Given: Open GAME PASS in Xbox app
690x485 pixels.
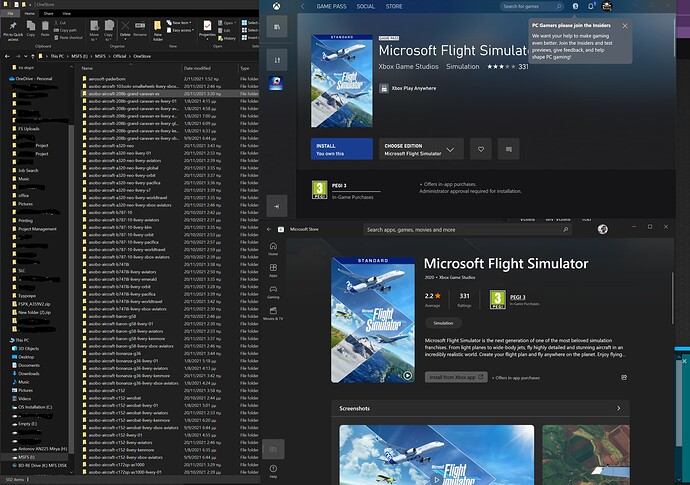Looking at the screenshot, I should (x=331, y=7).
